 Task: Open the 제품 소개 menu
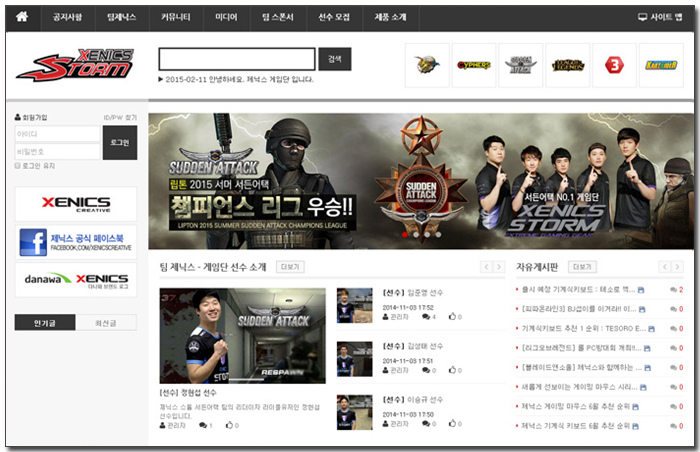tap(391, 17)
